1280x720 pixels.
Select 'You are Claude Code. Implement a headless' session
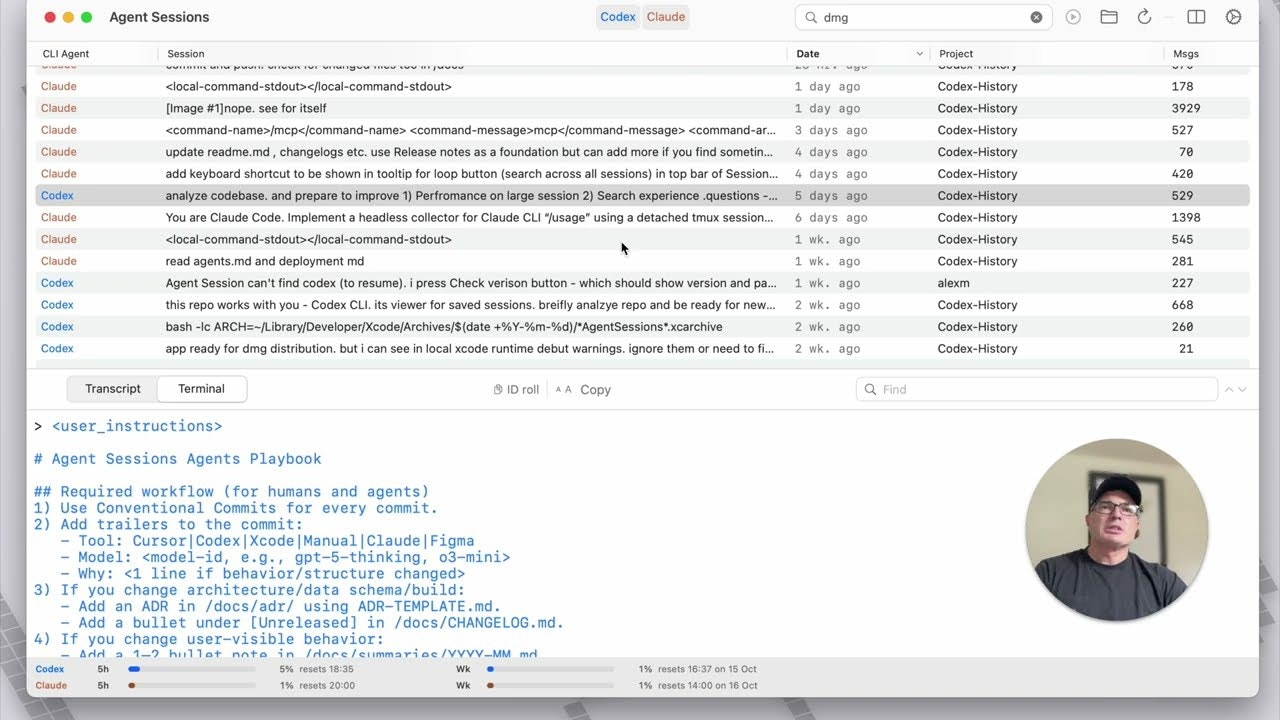tap(642, 217)
